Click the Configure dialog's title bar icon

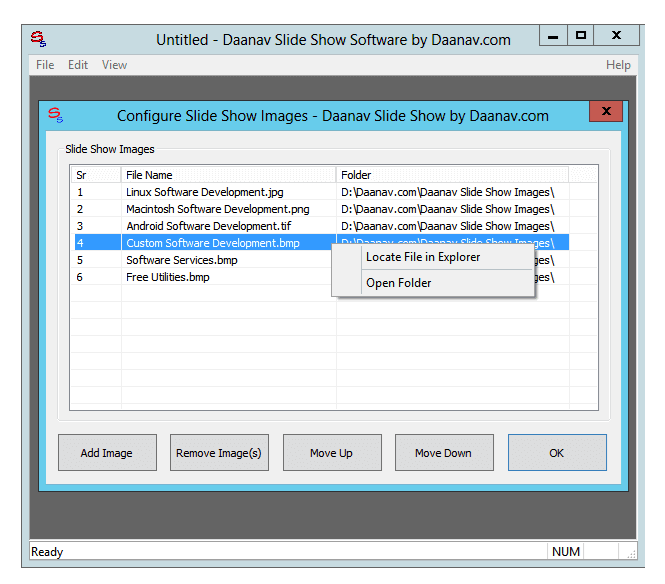pyautogui.click(x=56, y=115)
